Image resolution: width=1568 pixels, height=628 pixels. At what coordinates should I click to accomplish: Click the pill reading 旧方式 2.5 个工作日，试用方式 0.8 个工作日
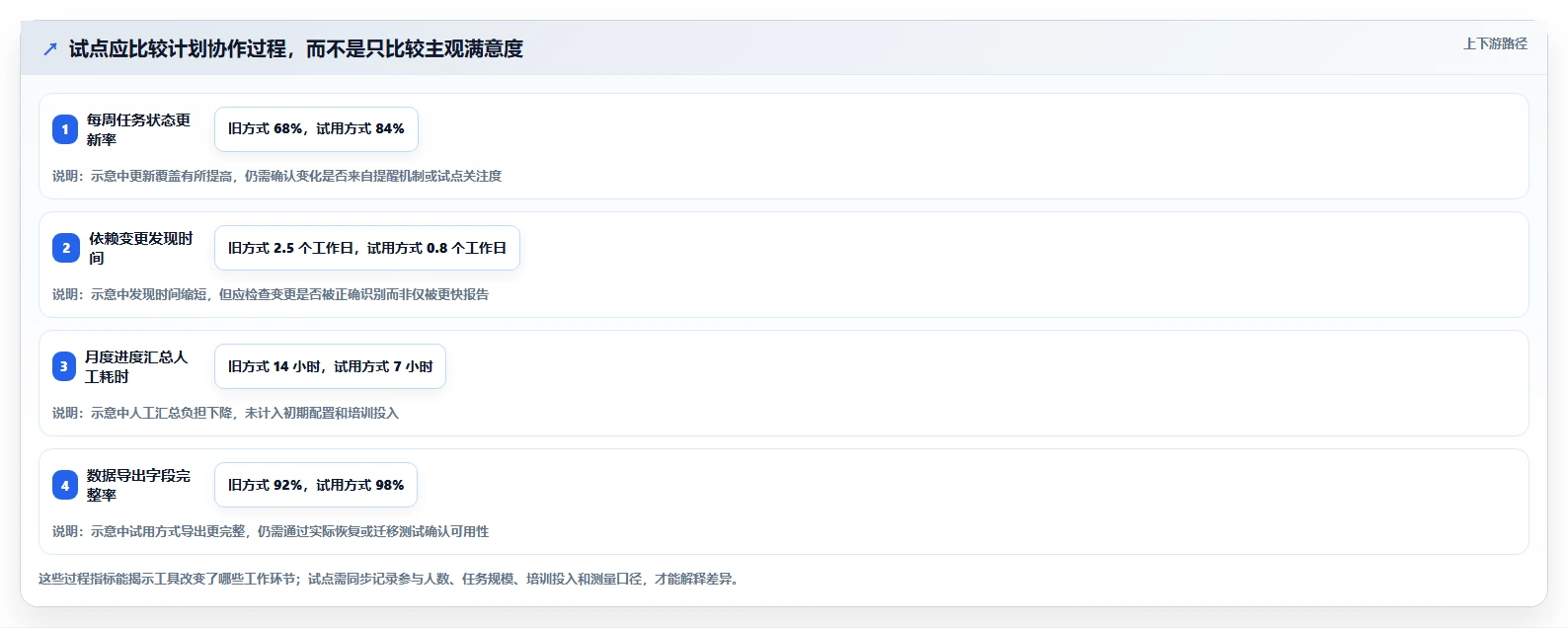pos(367,248)
